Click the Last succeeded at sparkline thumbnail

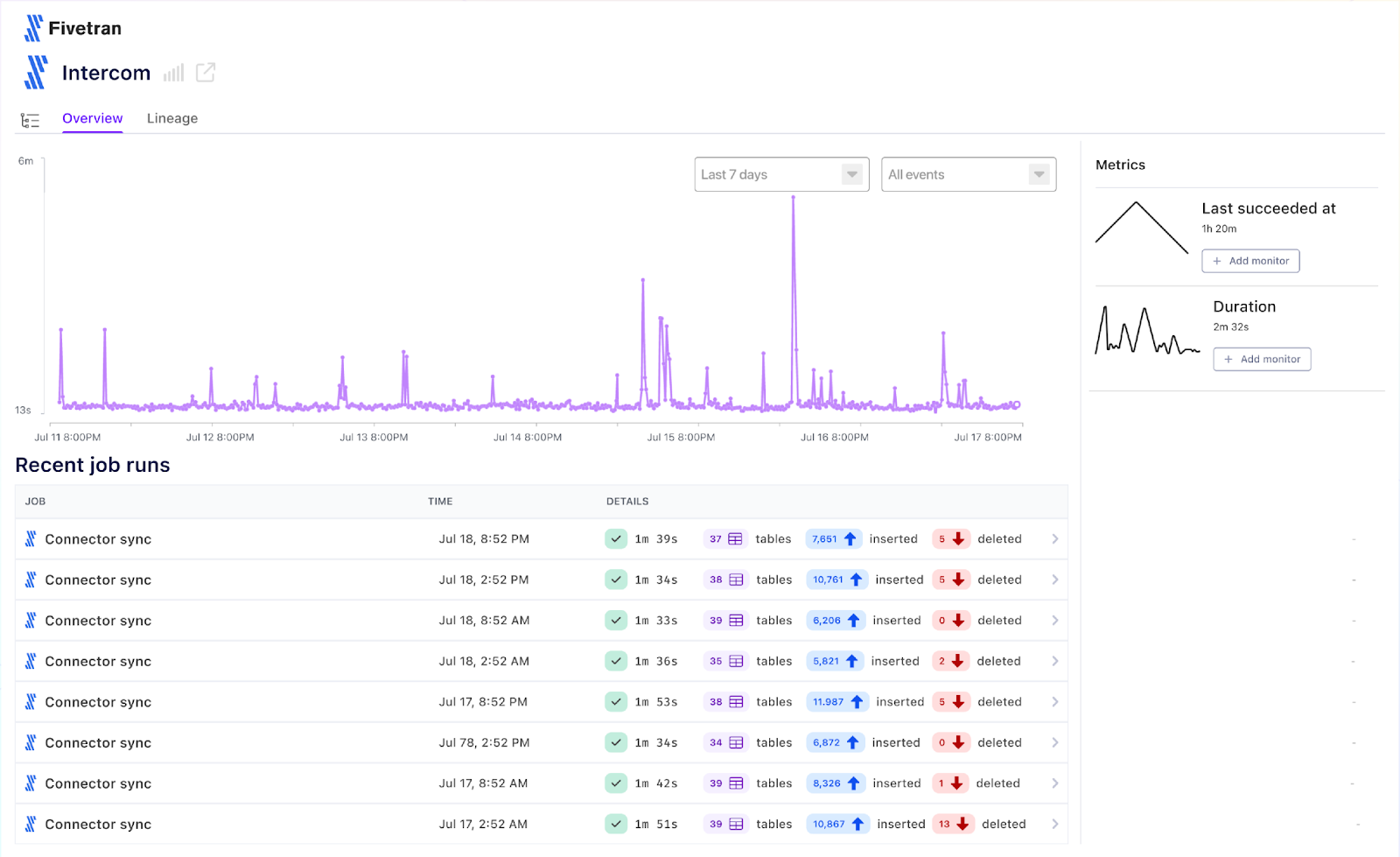click(x=1141, y=228)
